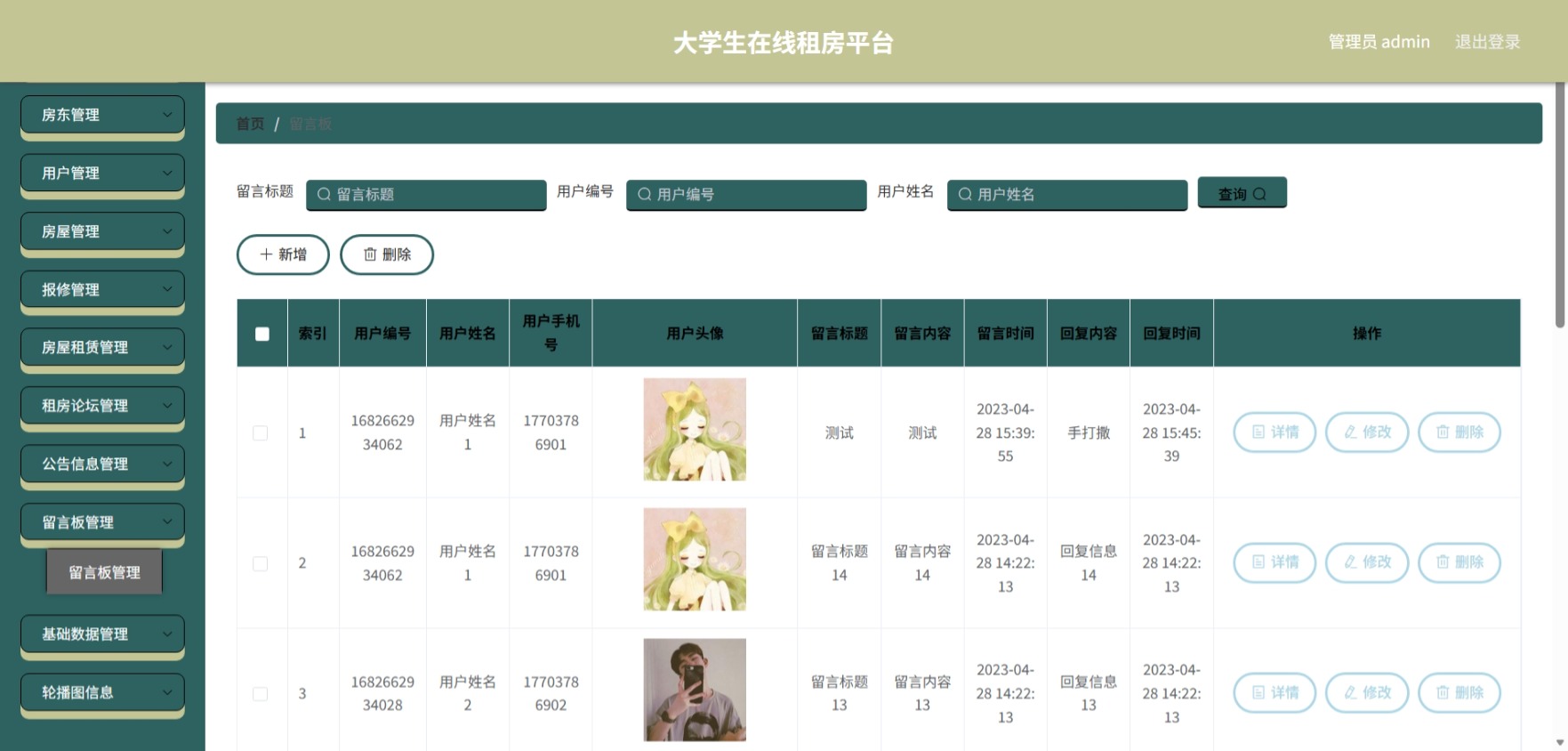
Task: Open the 用户管理 menu
Action: (x=102, y=173)
